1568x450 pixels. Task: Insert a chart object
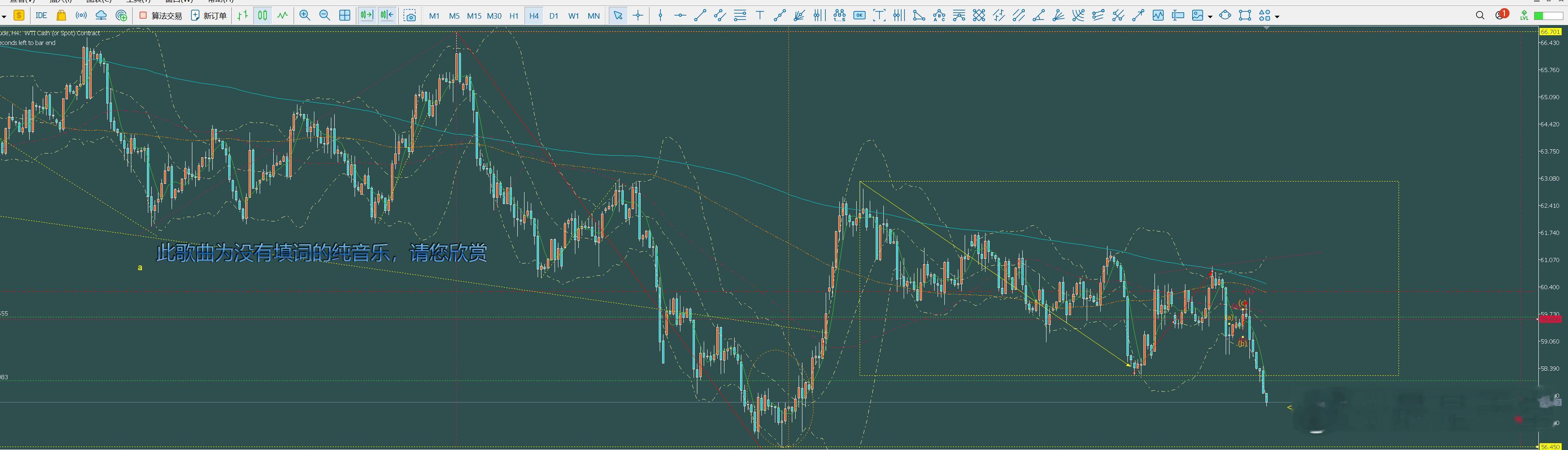(1158, 15)
